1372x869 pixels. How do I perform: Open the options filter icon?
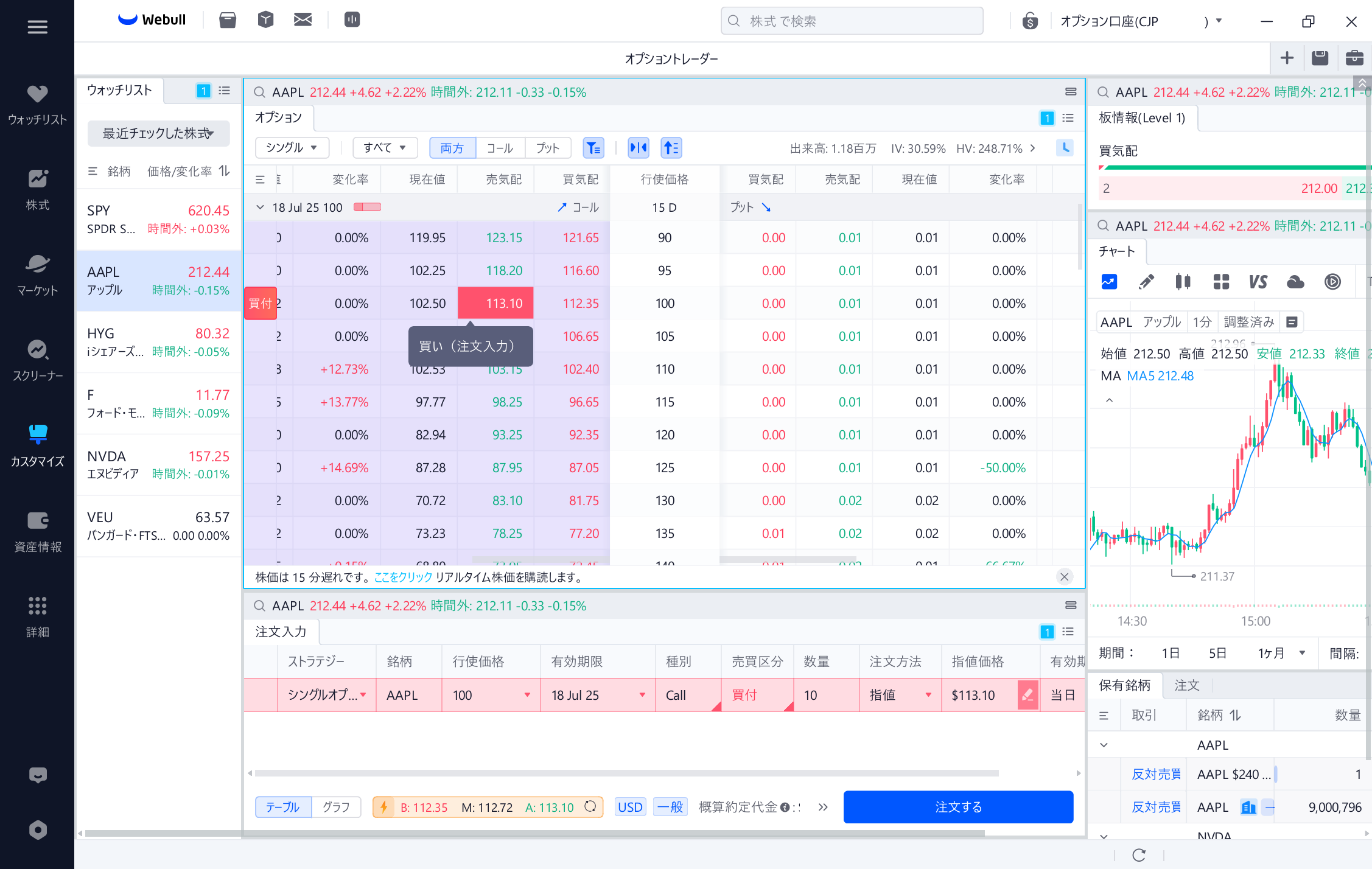(x=593, y=148)
